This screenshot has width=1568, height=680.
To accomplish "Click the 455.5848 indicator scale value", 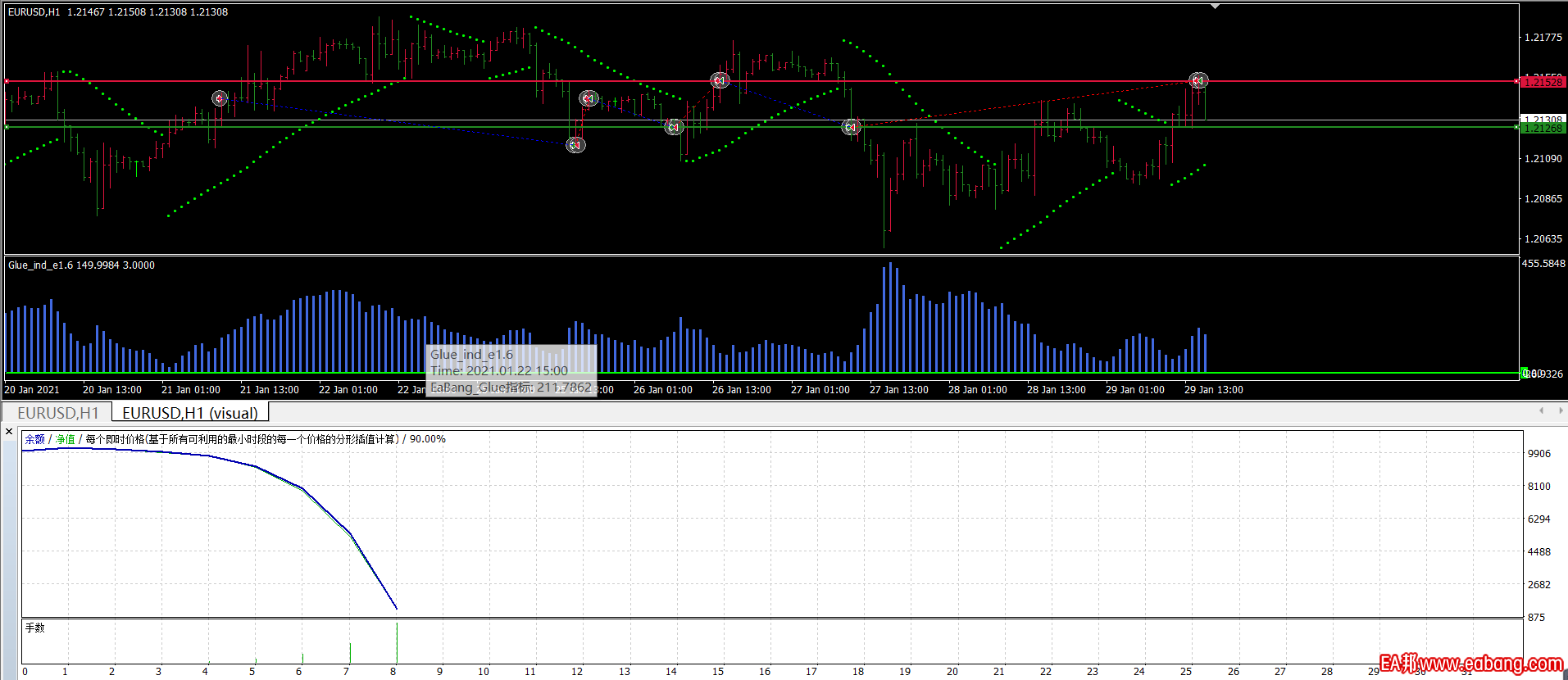I will click(x=1543, y=264).
